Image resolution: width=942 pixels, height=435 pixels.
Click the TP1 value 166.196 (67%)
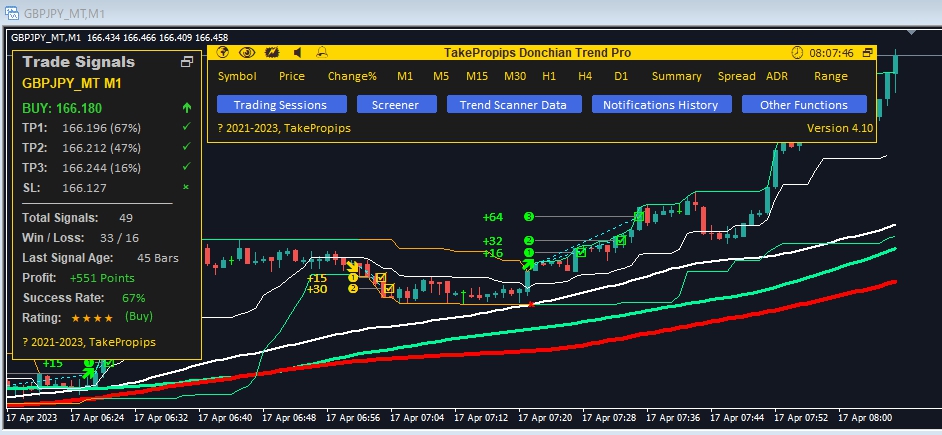102,128
